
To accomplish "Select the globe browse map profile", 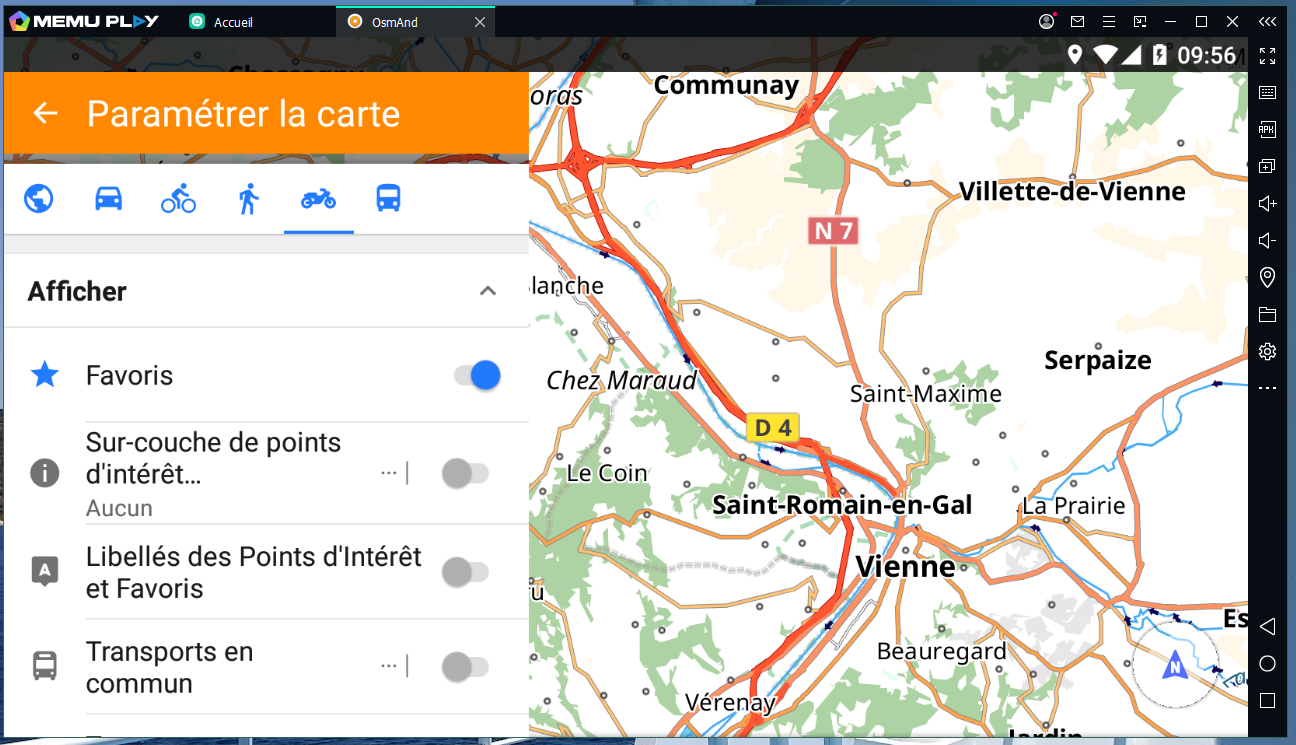I will 38,199.
